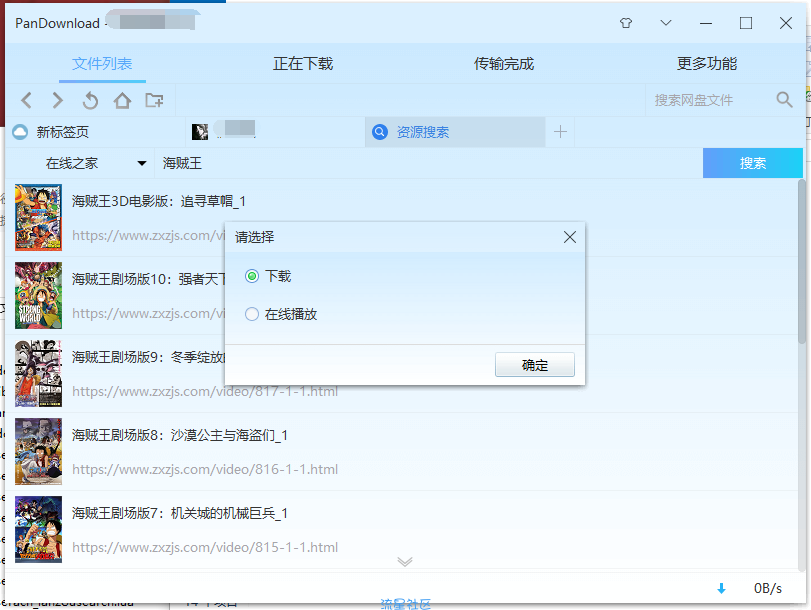Click the blue download arrow speed icon
The width and height of the screenshot is (811, 610).
tap(722, 588)
